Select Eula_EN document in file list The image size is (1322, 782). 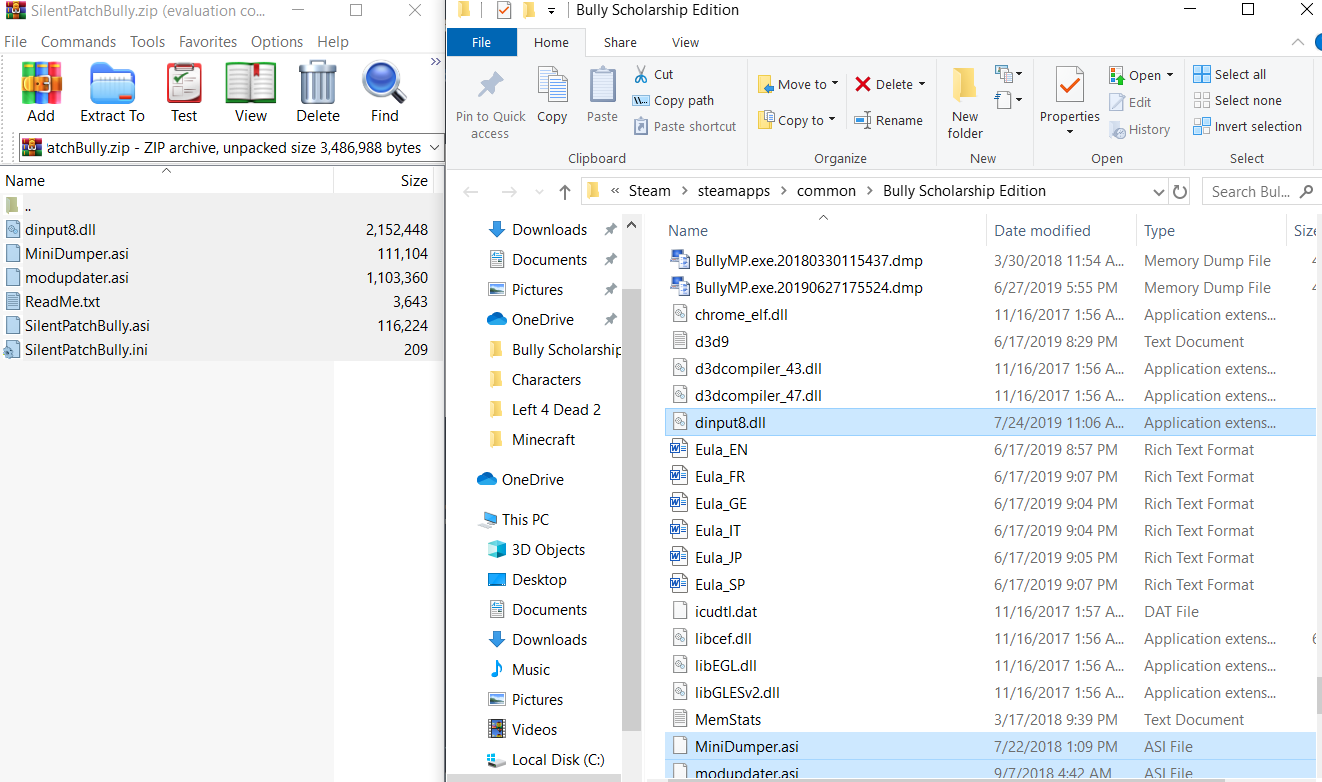[721, 450]
